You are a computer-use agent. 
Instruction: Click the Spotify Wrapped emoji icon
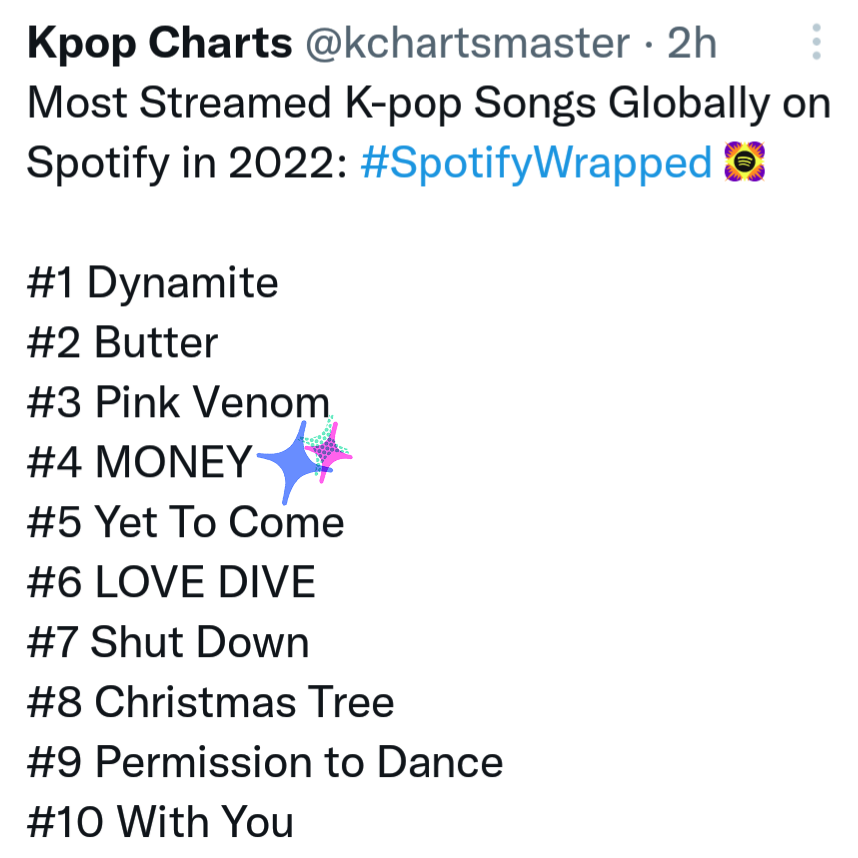coord(744,161)
